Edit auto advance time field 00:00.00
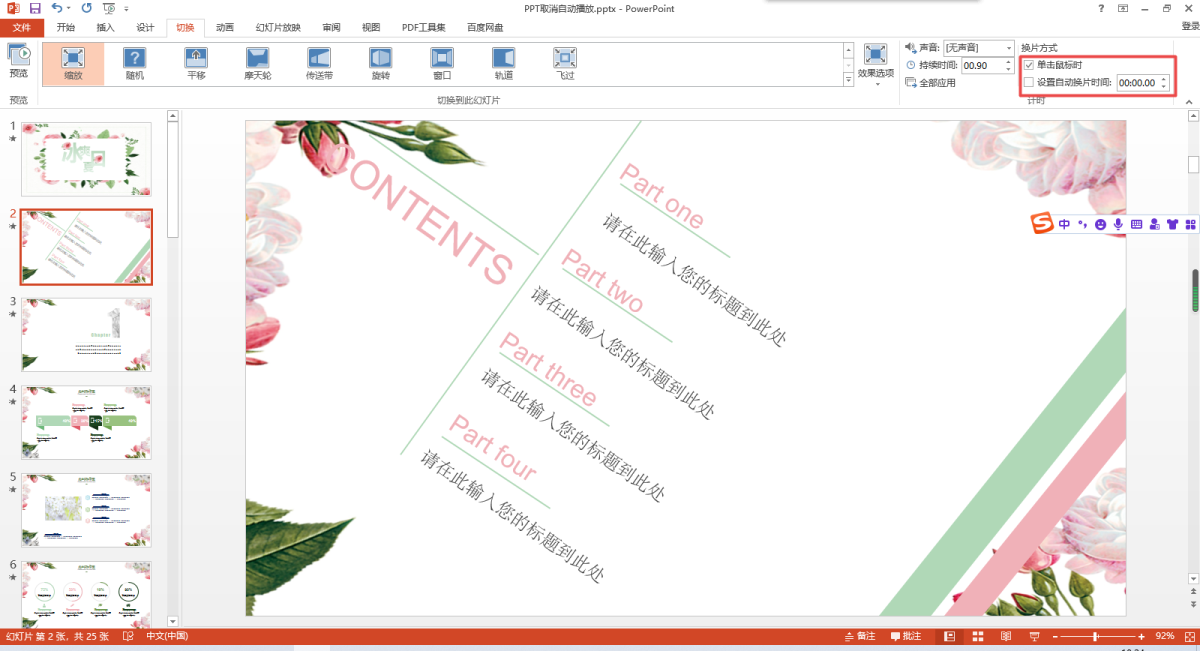This screenshot has height=651, width=1200. (x=1137, y=83)
